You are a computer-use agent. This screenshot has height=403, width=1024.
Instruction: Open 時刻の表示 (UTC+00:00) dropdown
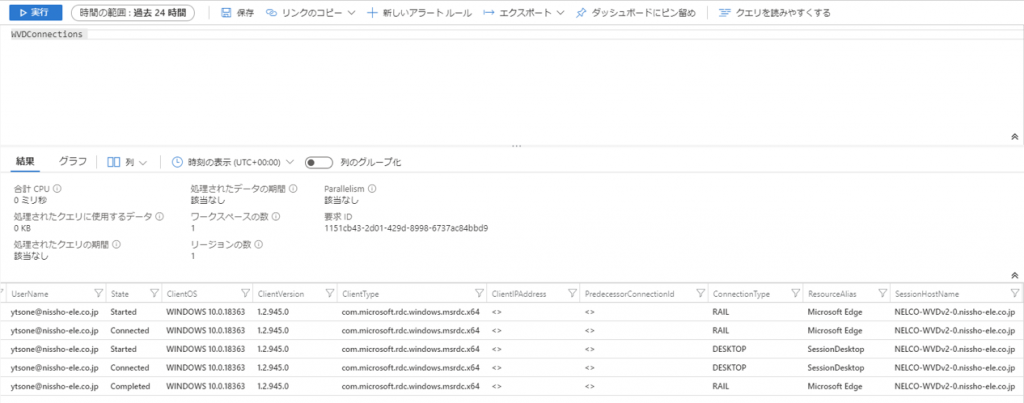(233, 162)
